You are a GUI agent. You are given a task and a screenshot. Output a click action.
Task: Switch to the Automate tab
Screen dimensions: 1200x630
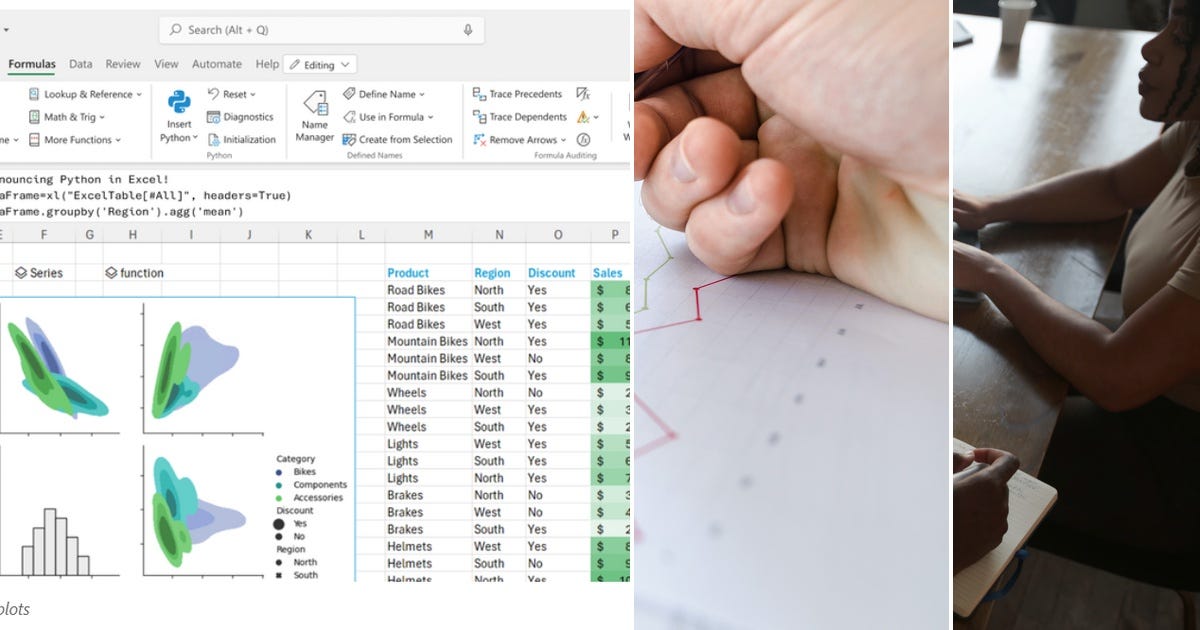pyautogui.click(x=216, y=63)
